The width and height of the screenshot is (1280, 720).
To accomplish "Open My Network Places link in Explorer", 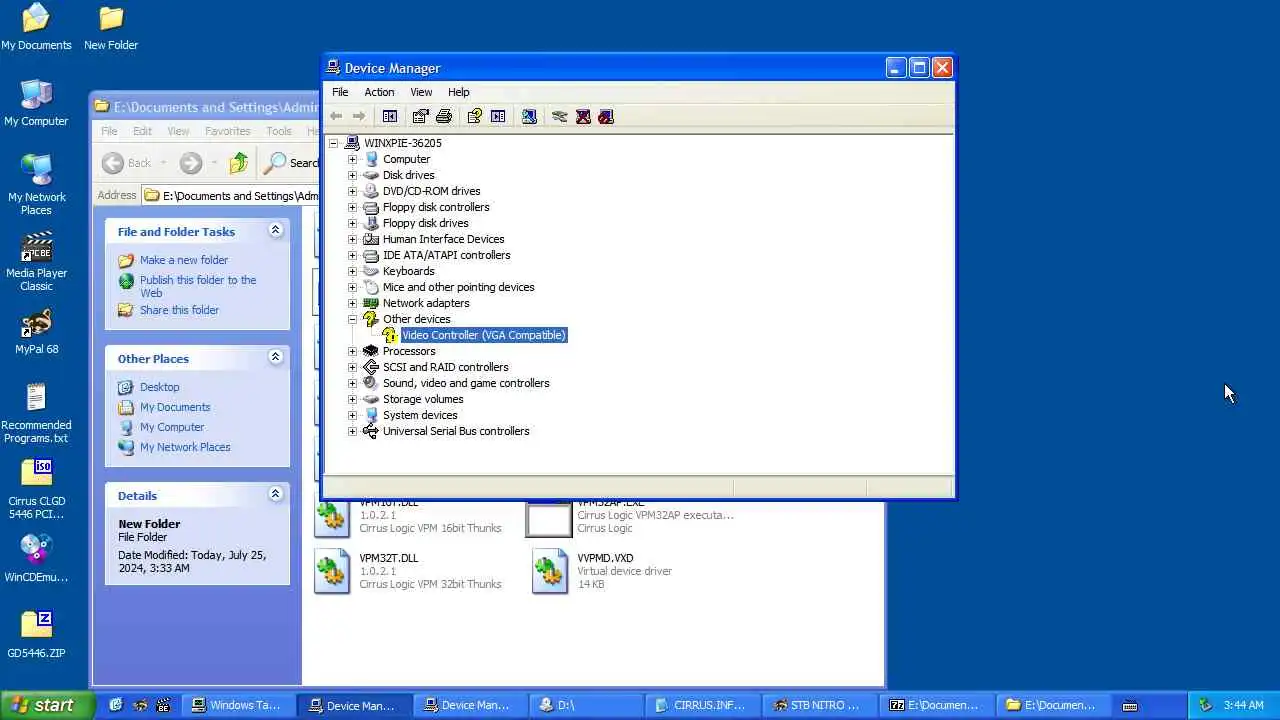I will click(185, 447).
